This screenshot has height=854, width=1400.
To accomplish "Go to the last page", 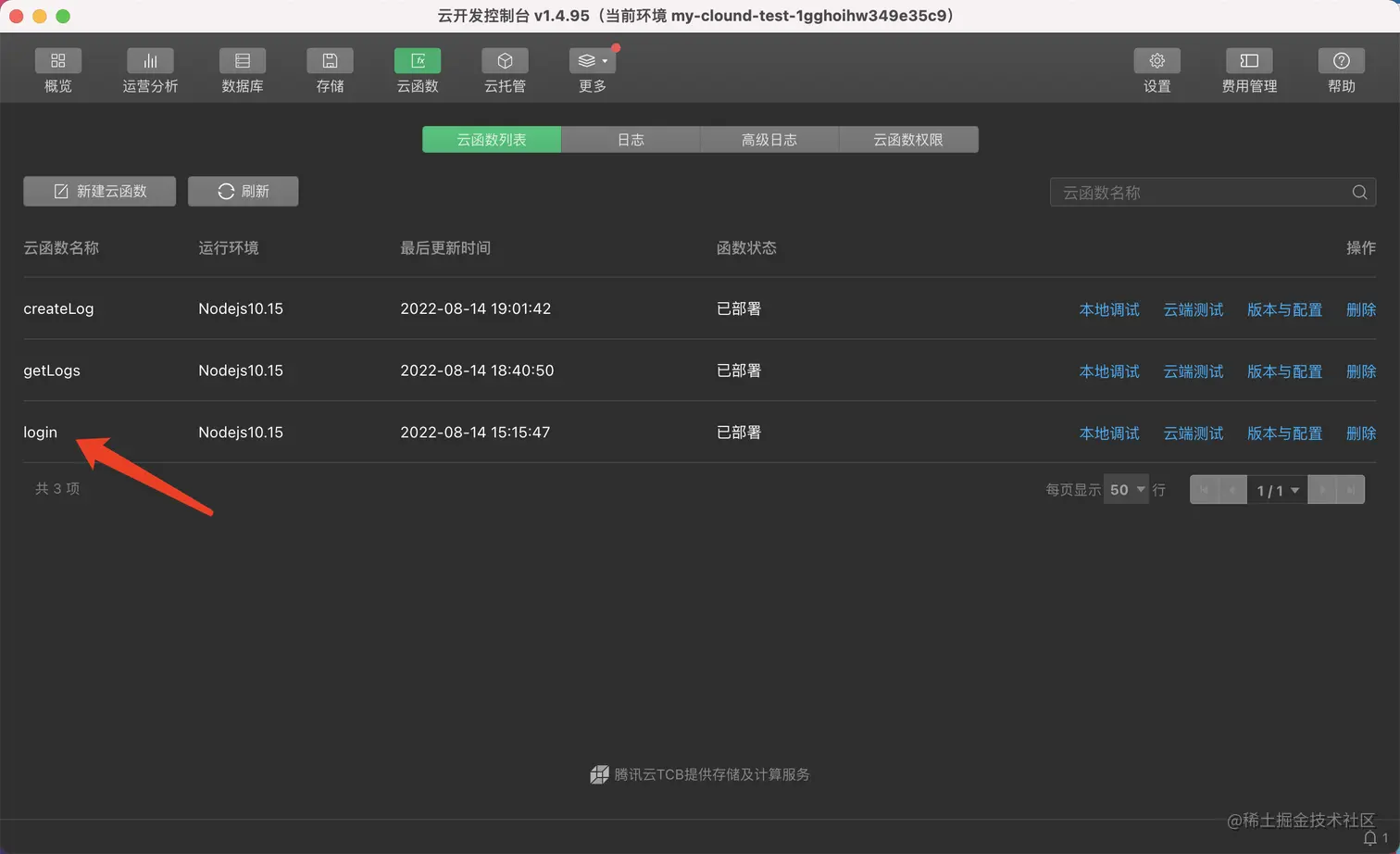I will 1351,490.
